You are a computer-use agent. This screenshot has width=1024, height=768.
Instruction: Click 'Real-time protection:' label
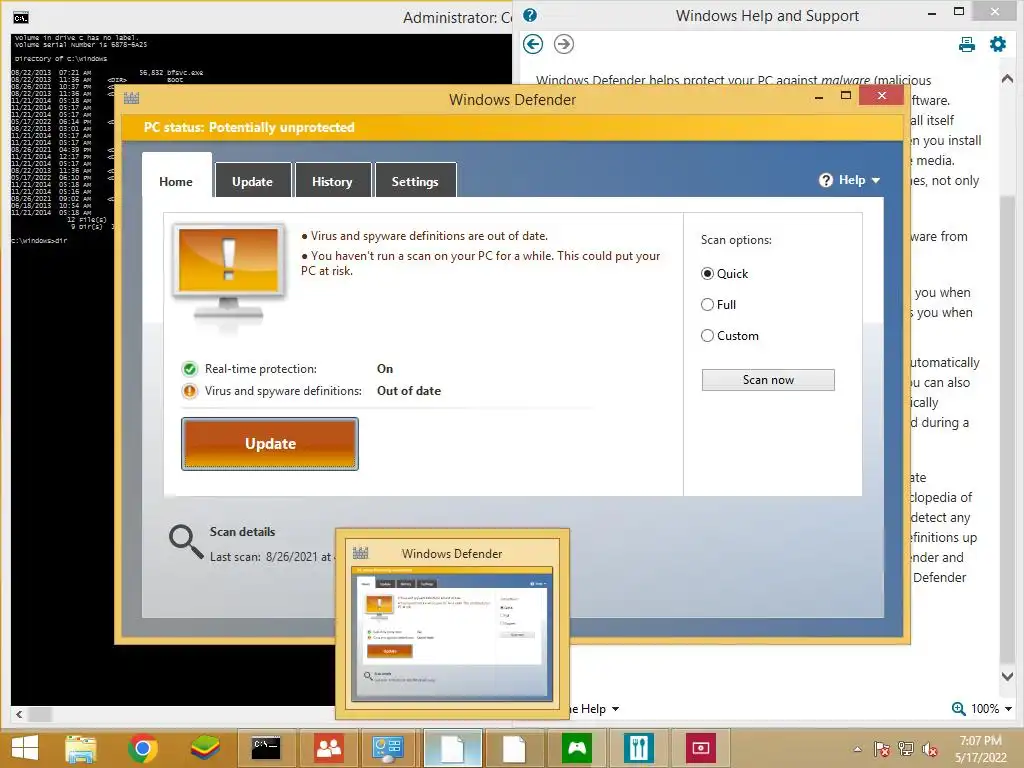pos(261,369)
